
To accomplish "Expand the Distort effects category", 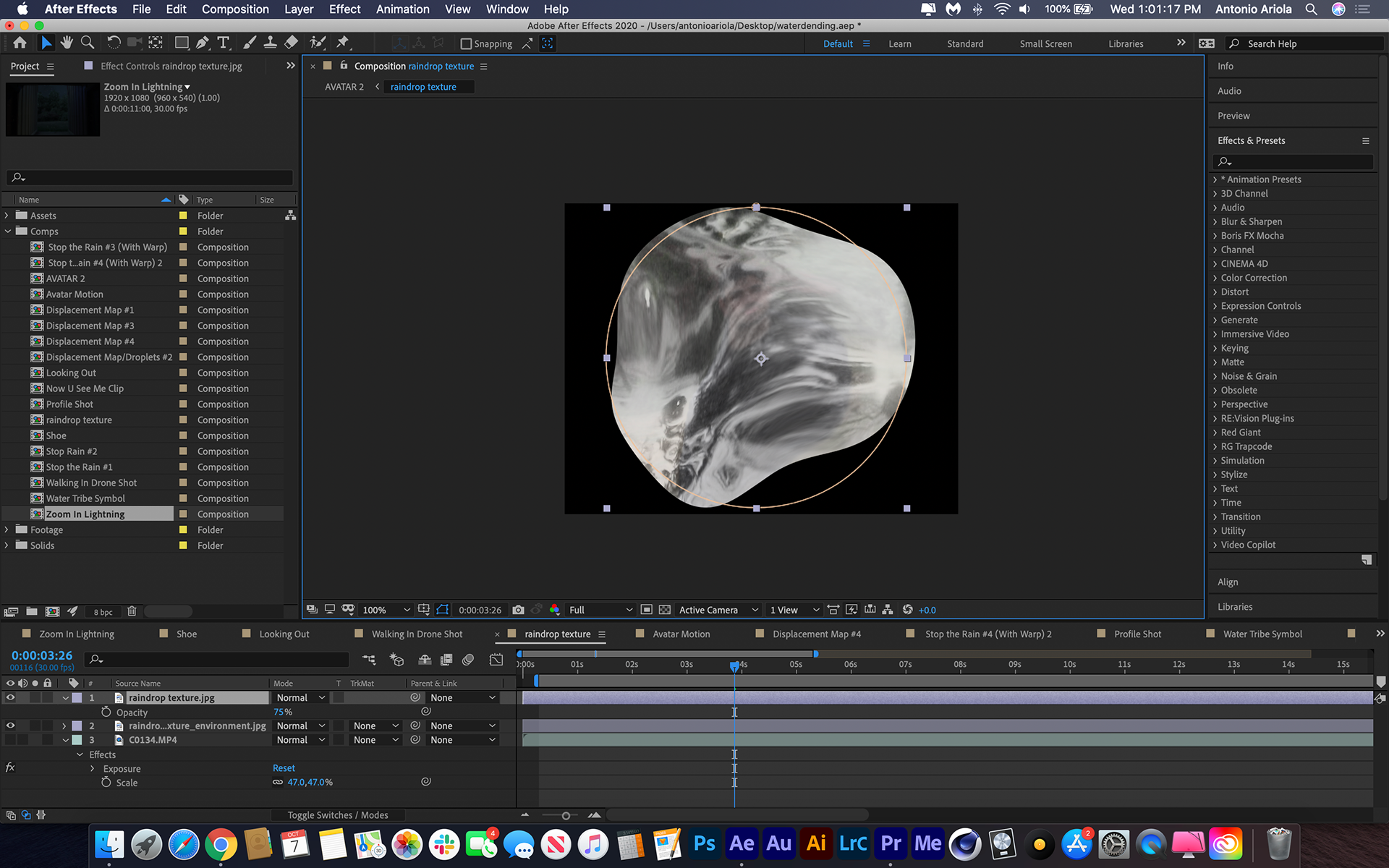I will point(1215,292).
